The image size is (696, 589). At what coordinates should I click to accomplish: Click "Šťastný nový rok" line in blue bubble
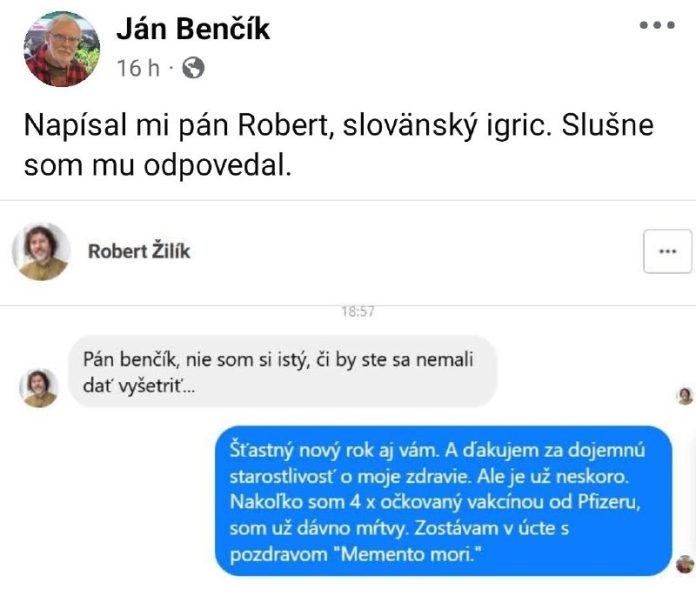click(x=437, y=451)
